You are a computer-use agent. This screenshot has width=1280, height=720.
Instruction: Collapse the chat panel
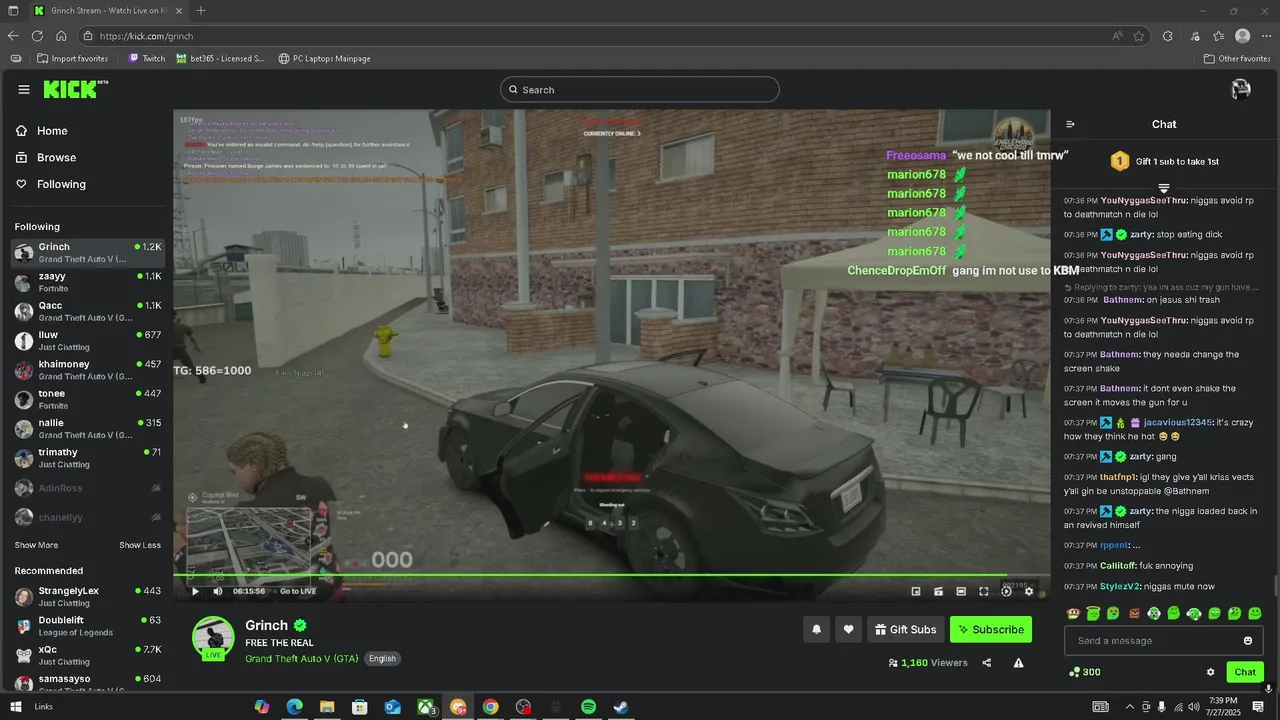pos(1070,125)
